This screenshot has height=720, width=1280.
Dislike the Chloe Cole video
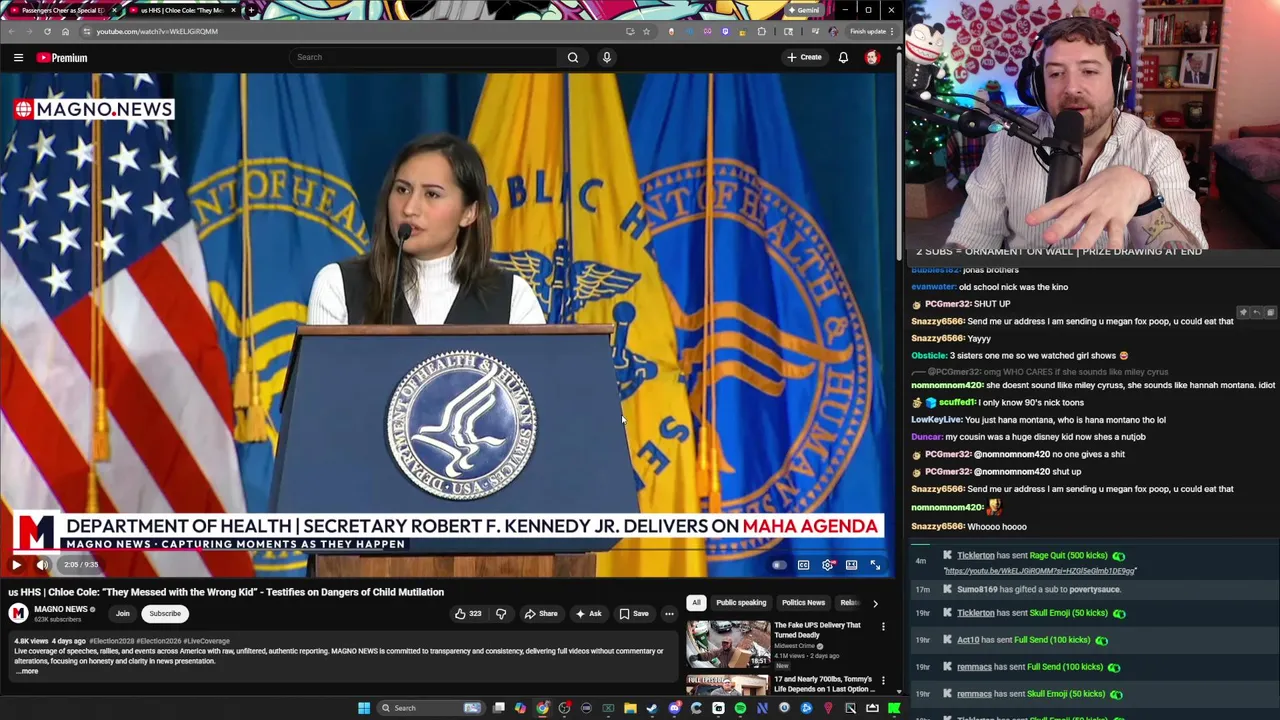[x=501, y=614]
